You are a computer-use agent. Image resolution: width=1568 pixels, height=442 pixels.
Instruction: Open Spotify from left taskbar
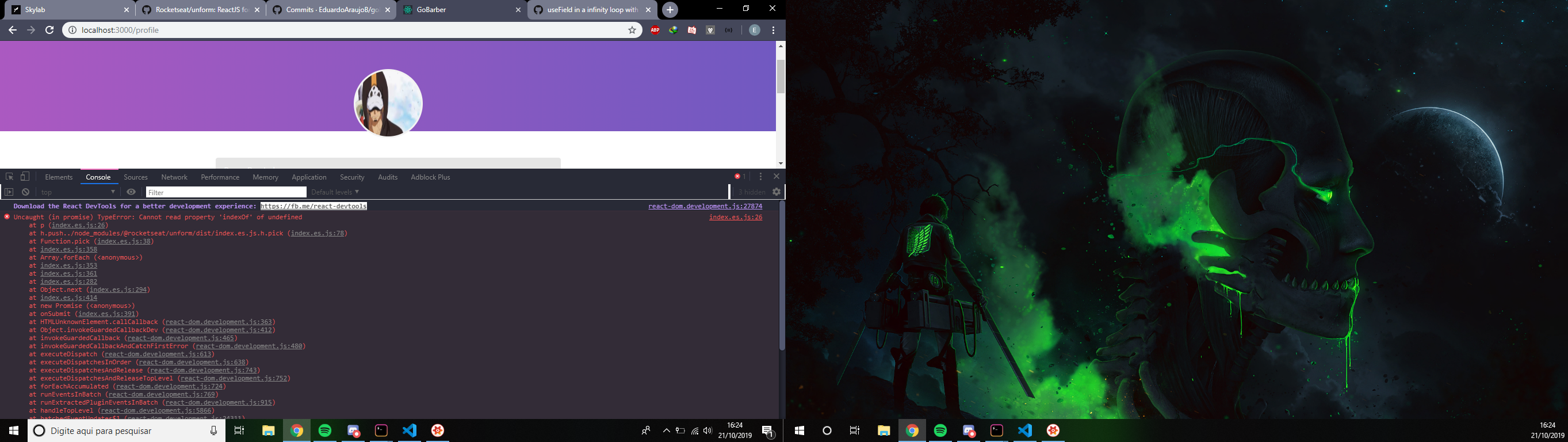point(324,430)
